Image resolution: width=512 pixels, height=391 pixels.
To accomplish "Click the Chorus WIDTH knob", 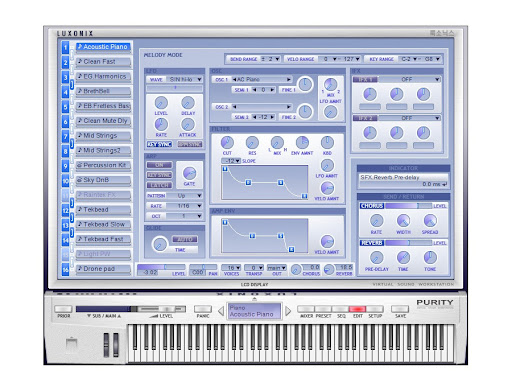I will (x=403, y=221).
